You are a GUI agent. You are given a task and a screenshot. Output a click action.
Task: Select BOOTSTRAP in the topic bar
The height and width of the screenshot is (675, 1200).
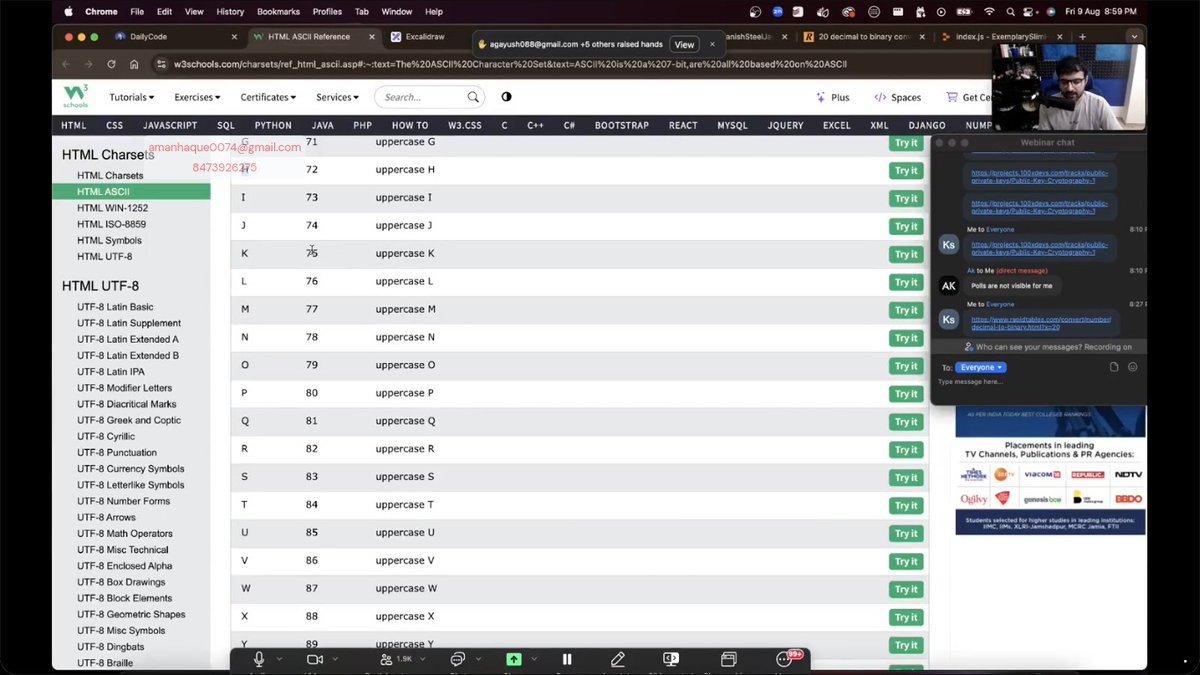point(622,126)
